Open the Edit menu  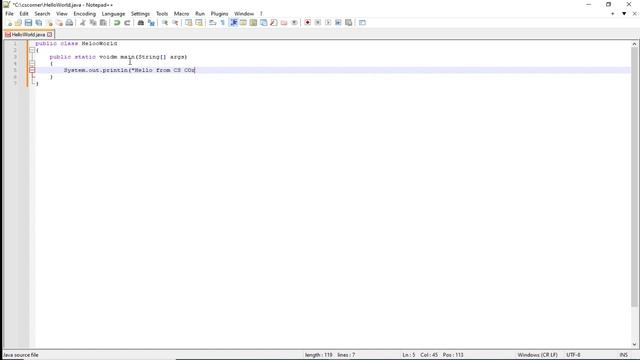[x=24, y=14]
